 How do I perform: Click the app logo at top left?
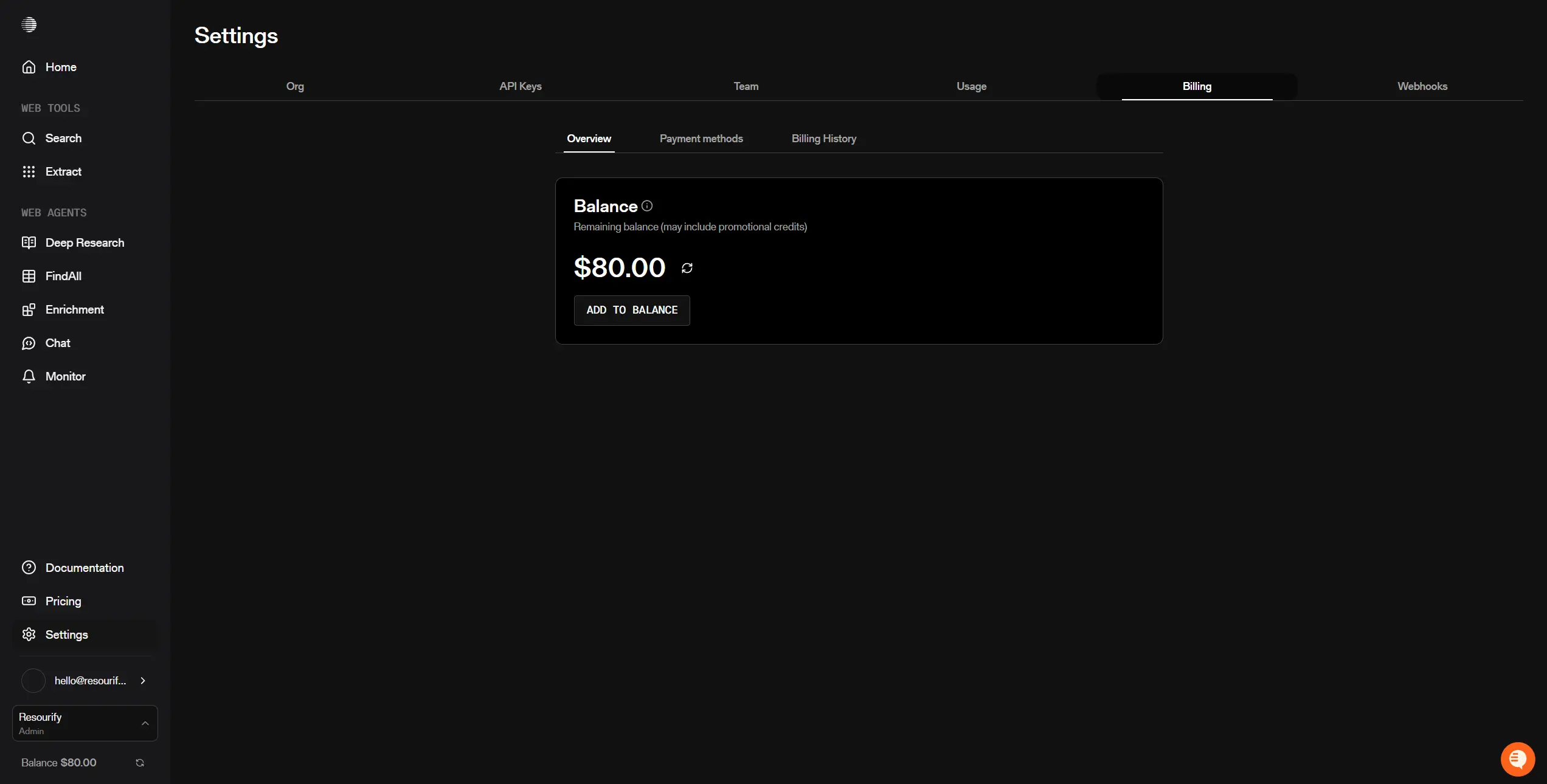pos(29,24)
